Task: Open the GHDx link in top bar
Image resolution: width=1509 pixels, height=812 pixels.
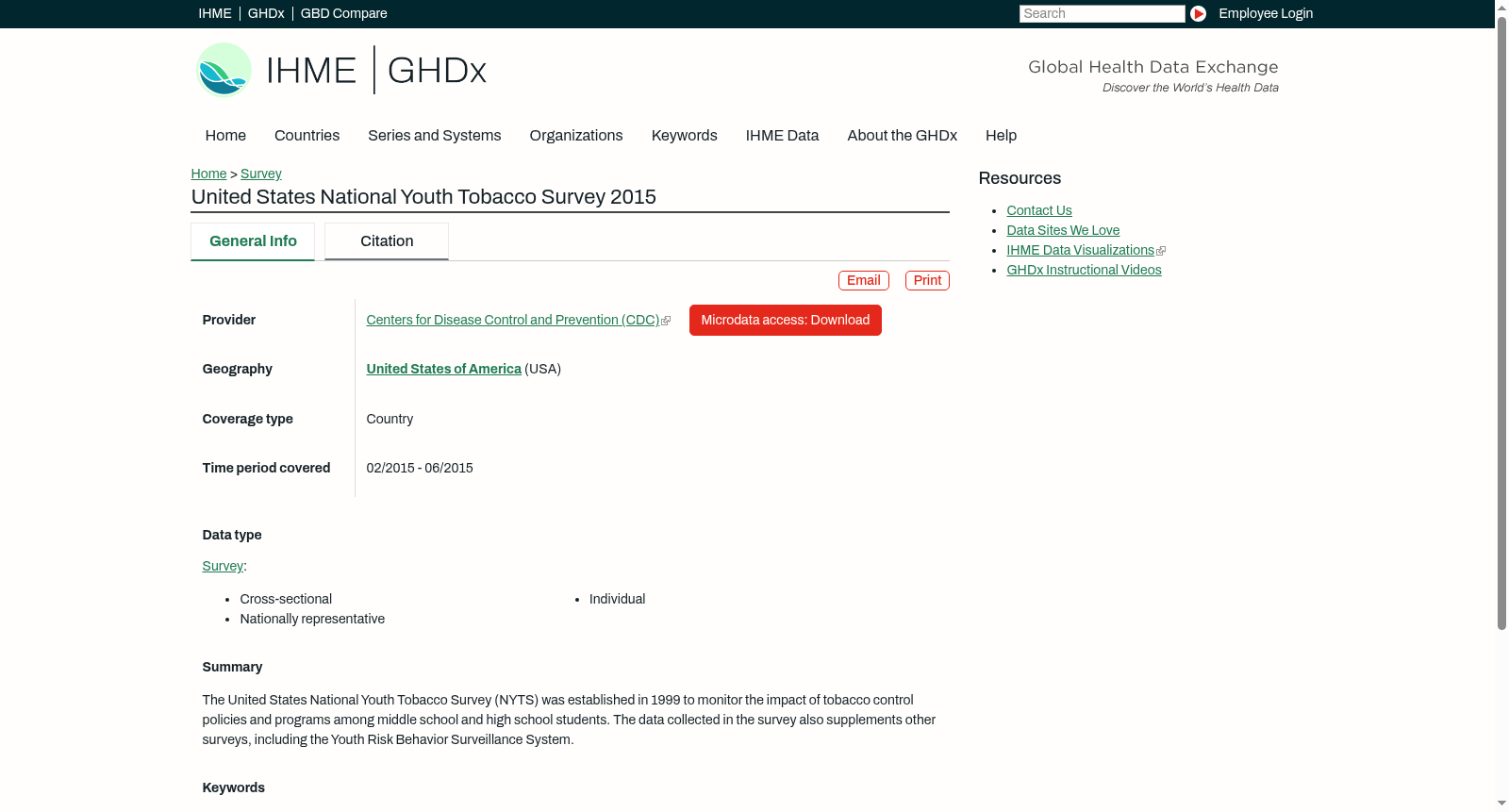Action: pos(266,13)
